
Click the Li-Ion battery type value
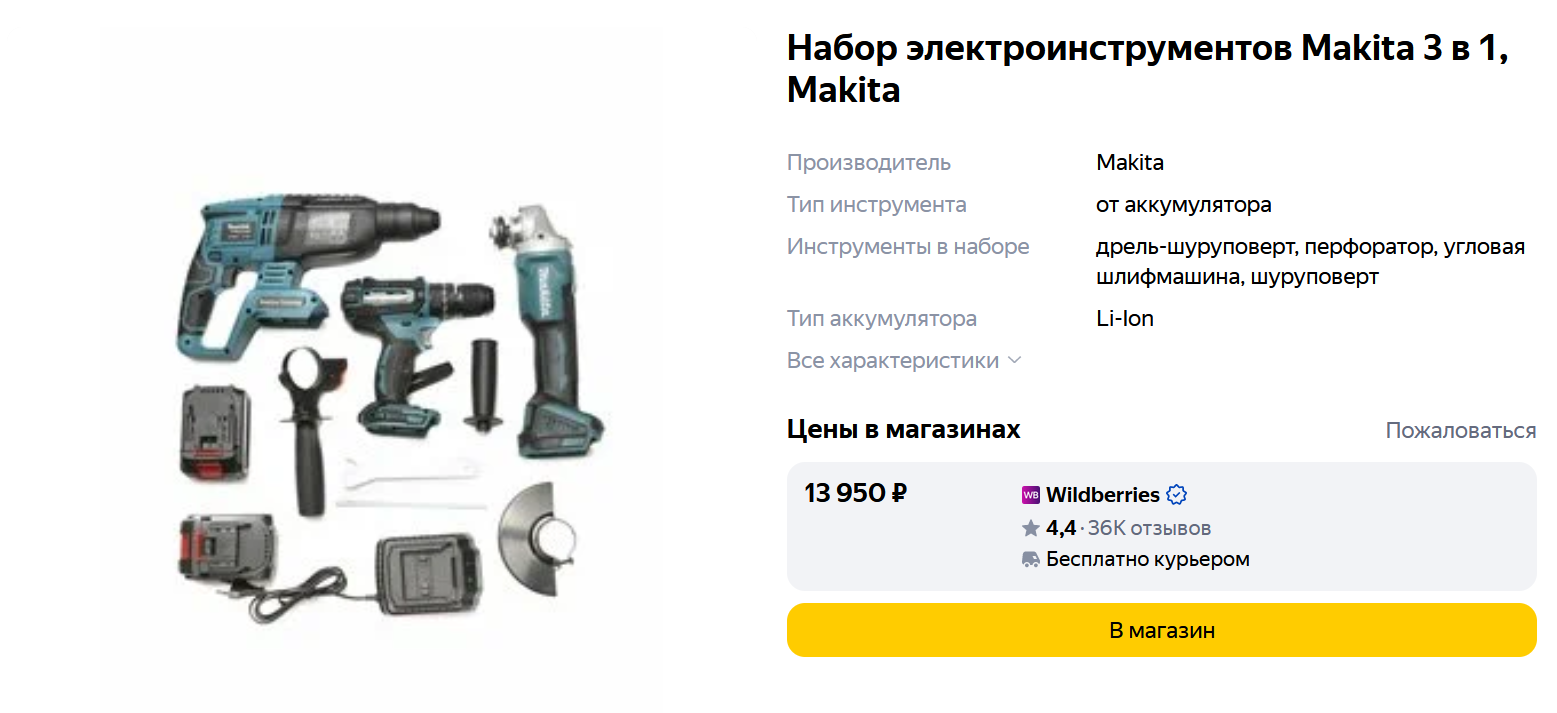click(1125, 319)
